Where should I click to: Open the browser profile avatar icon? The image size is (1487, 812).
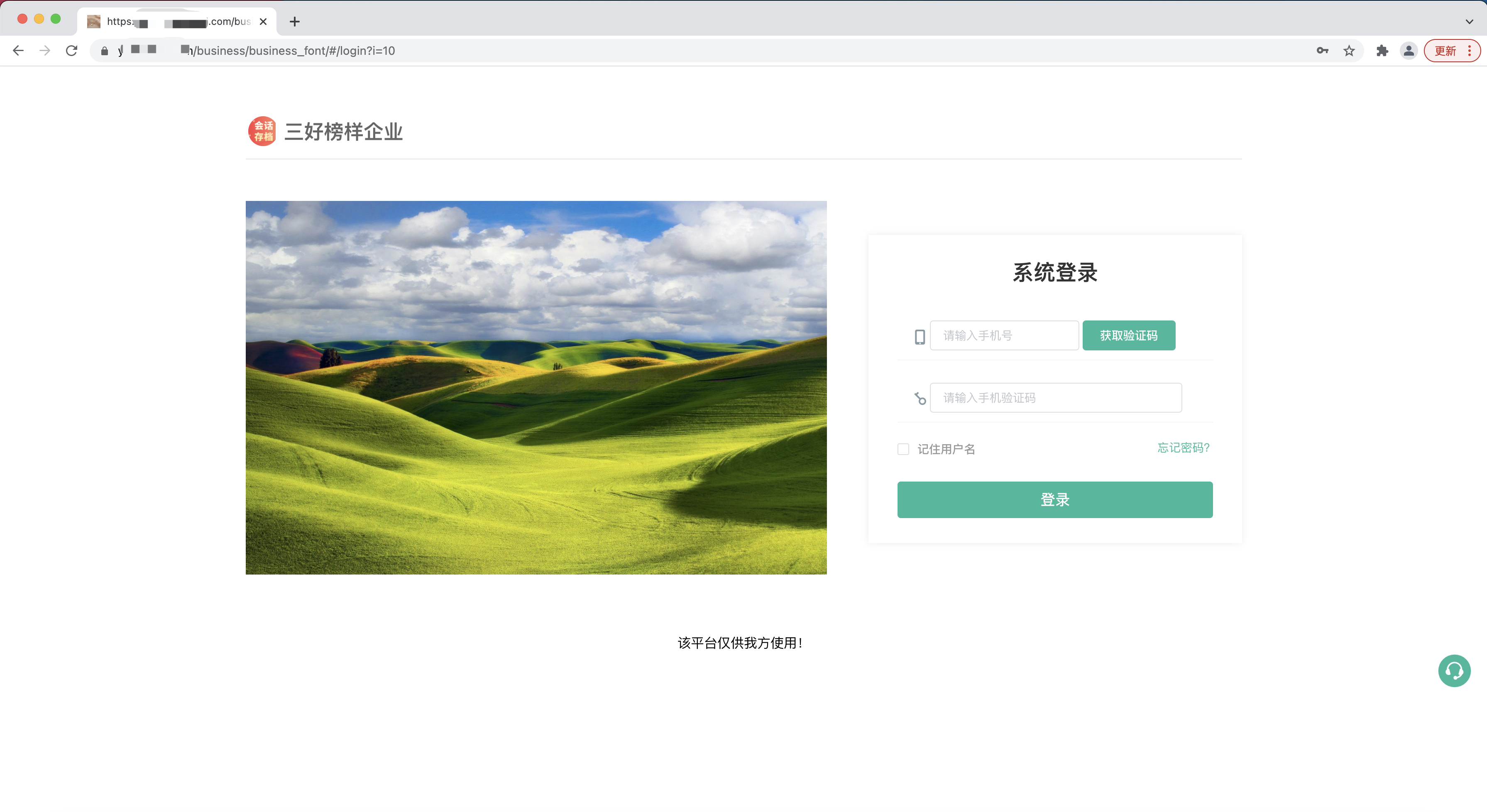point(1409,51)
